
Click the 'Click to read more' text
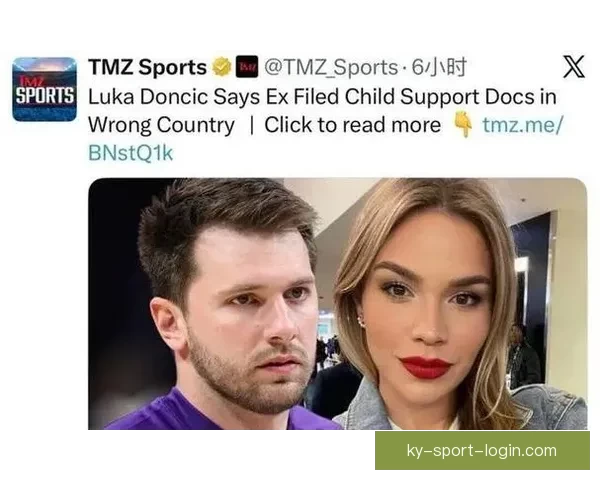(352, 125)
